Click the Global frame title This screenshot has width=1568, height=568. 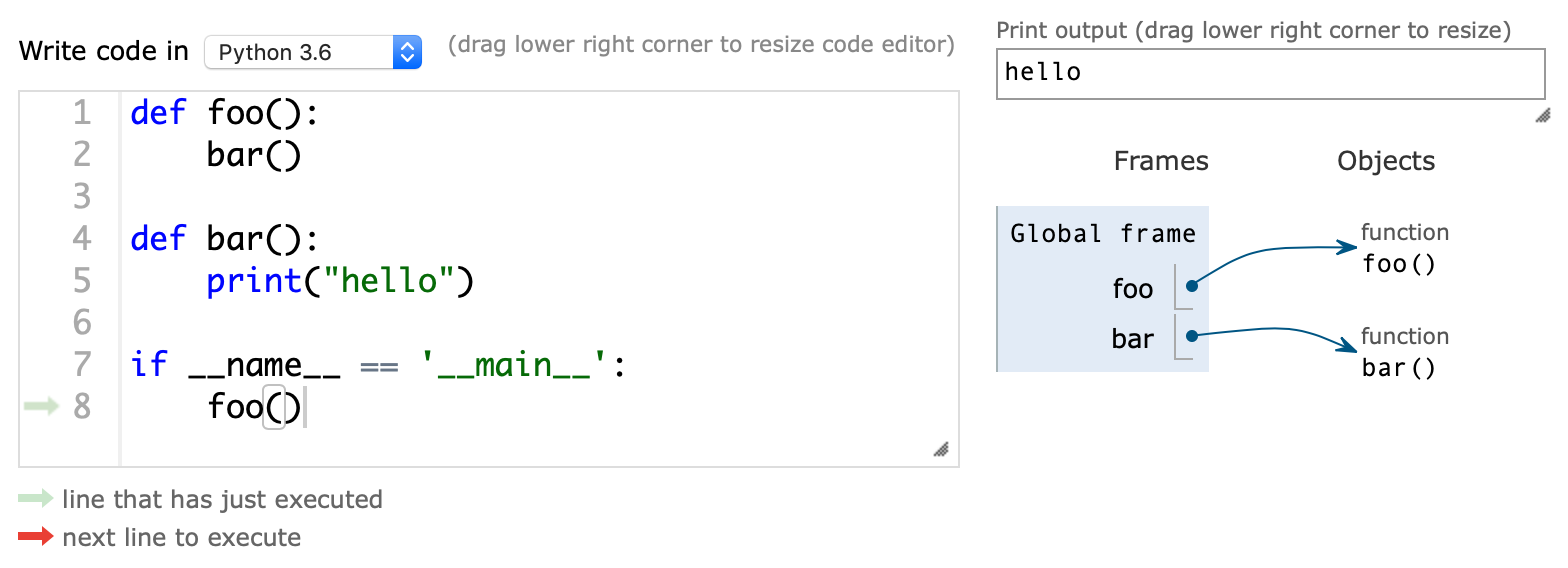1103,234
